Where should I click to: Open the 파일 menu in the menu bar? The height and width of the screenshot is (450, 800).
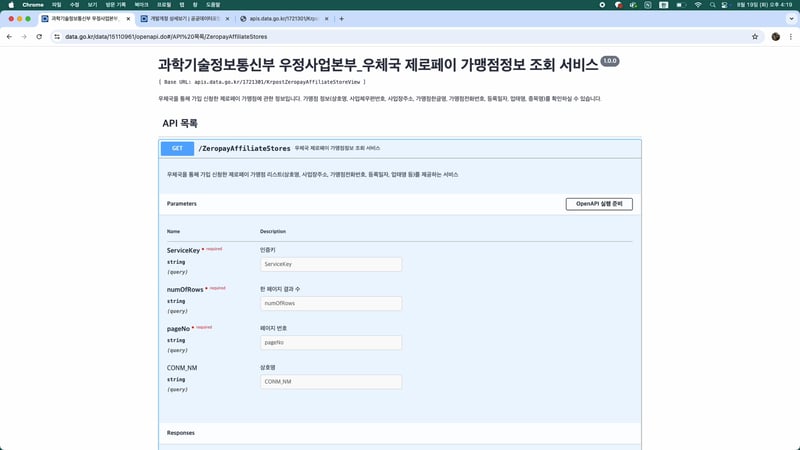pyautogui.click(x=57, y=5)
